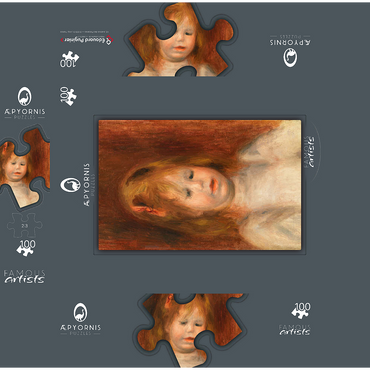
Task: Click the upside-down ÆPYORNIS PUZZLES wordmark
Action: click(290, 40)
